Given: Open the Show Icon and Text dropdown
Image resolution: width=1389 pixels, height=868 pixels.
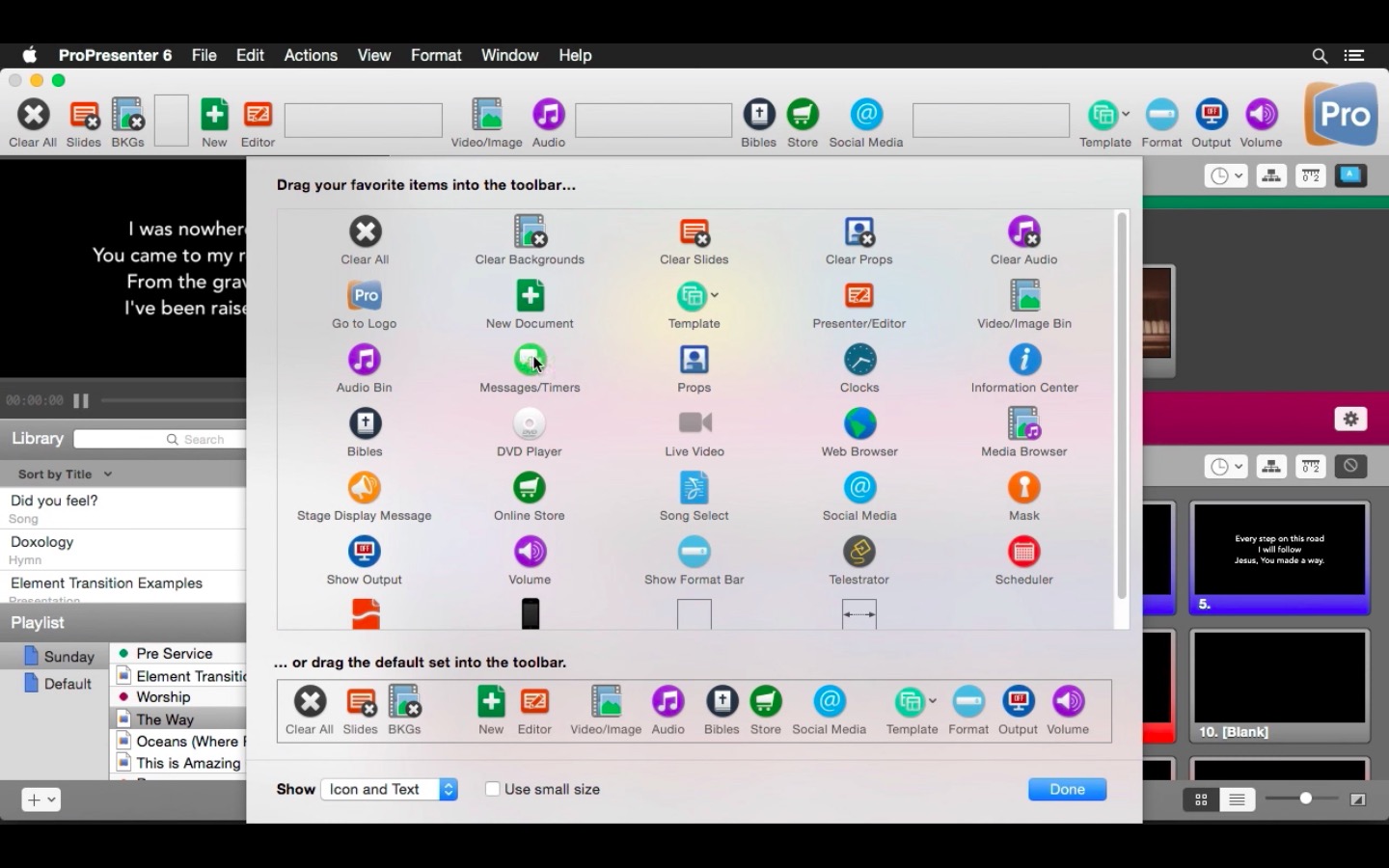Looking at the screenshot, I should coord(390,789).
